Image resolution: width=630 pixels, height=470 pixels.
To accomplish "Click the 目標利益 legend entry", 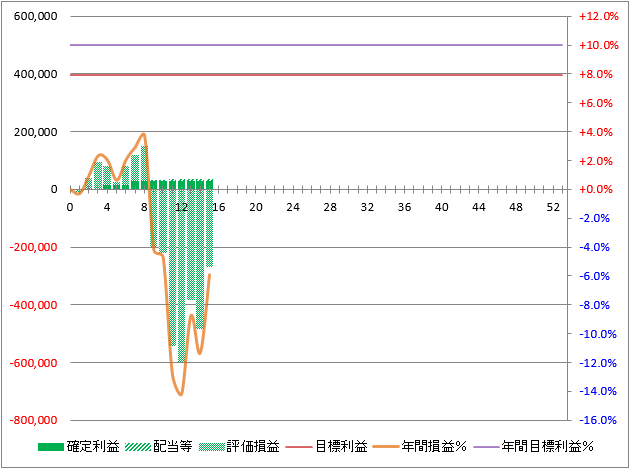I will click(x=327, y=446).
